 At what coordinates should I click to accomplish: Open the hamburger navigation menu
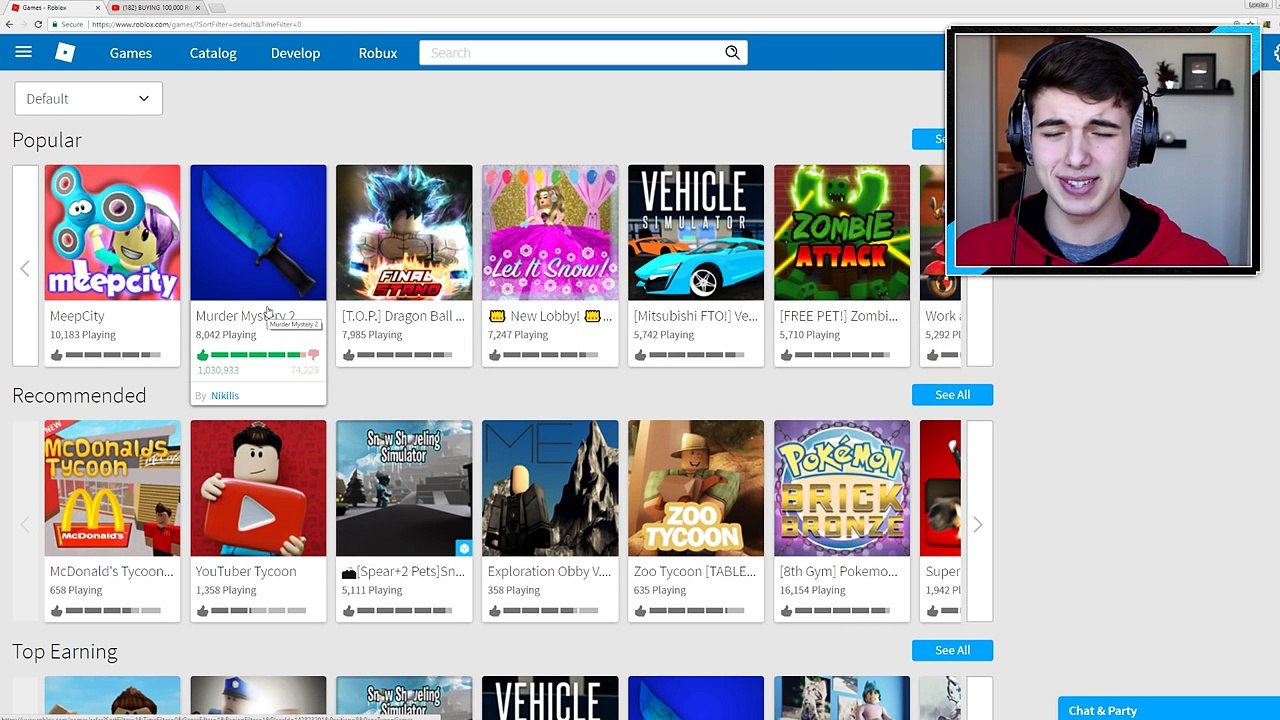24,52
